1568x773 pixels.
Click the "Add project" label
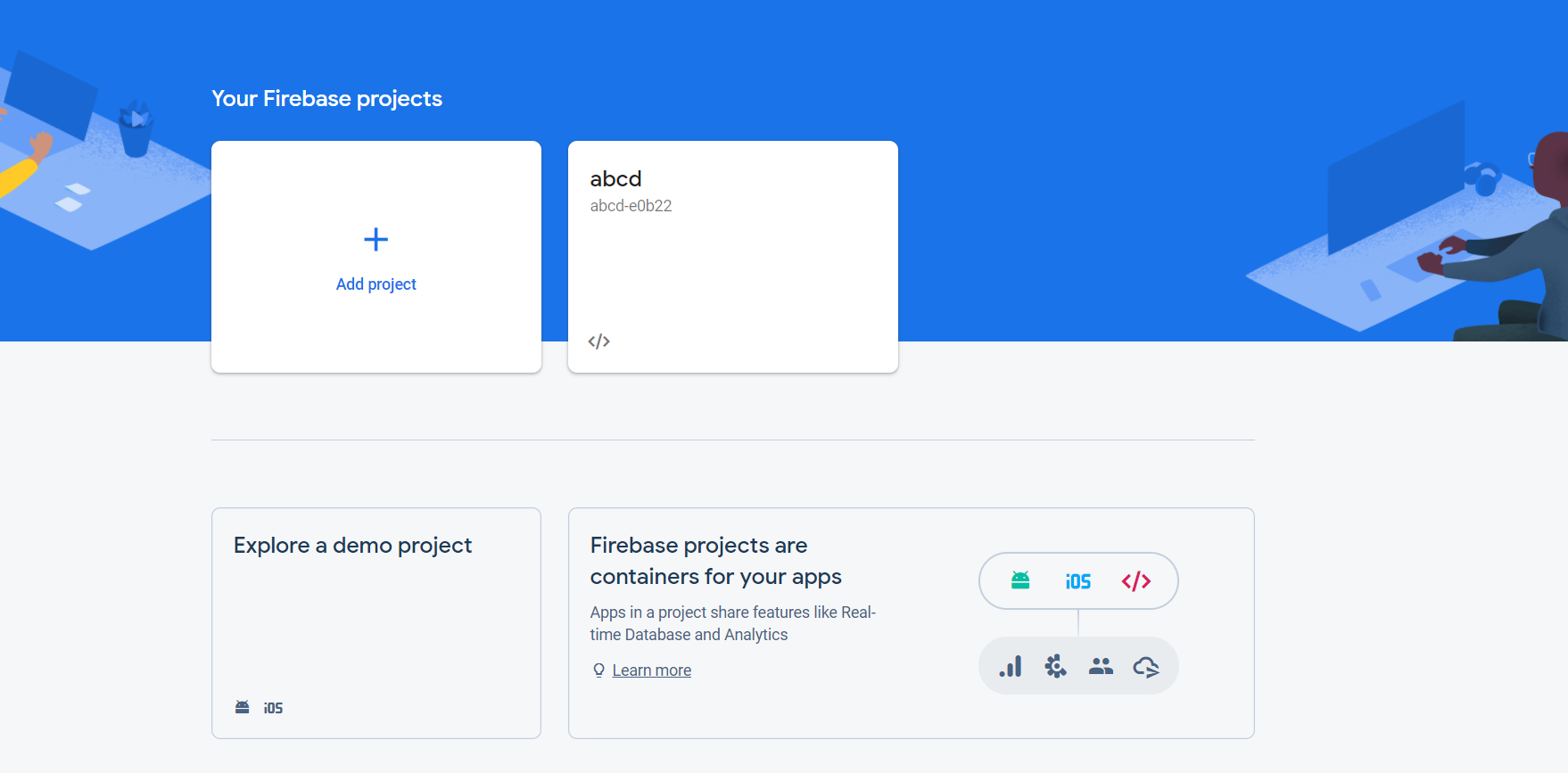[375, 284]
